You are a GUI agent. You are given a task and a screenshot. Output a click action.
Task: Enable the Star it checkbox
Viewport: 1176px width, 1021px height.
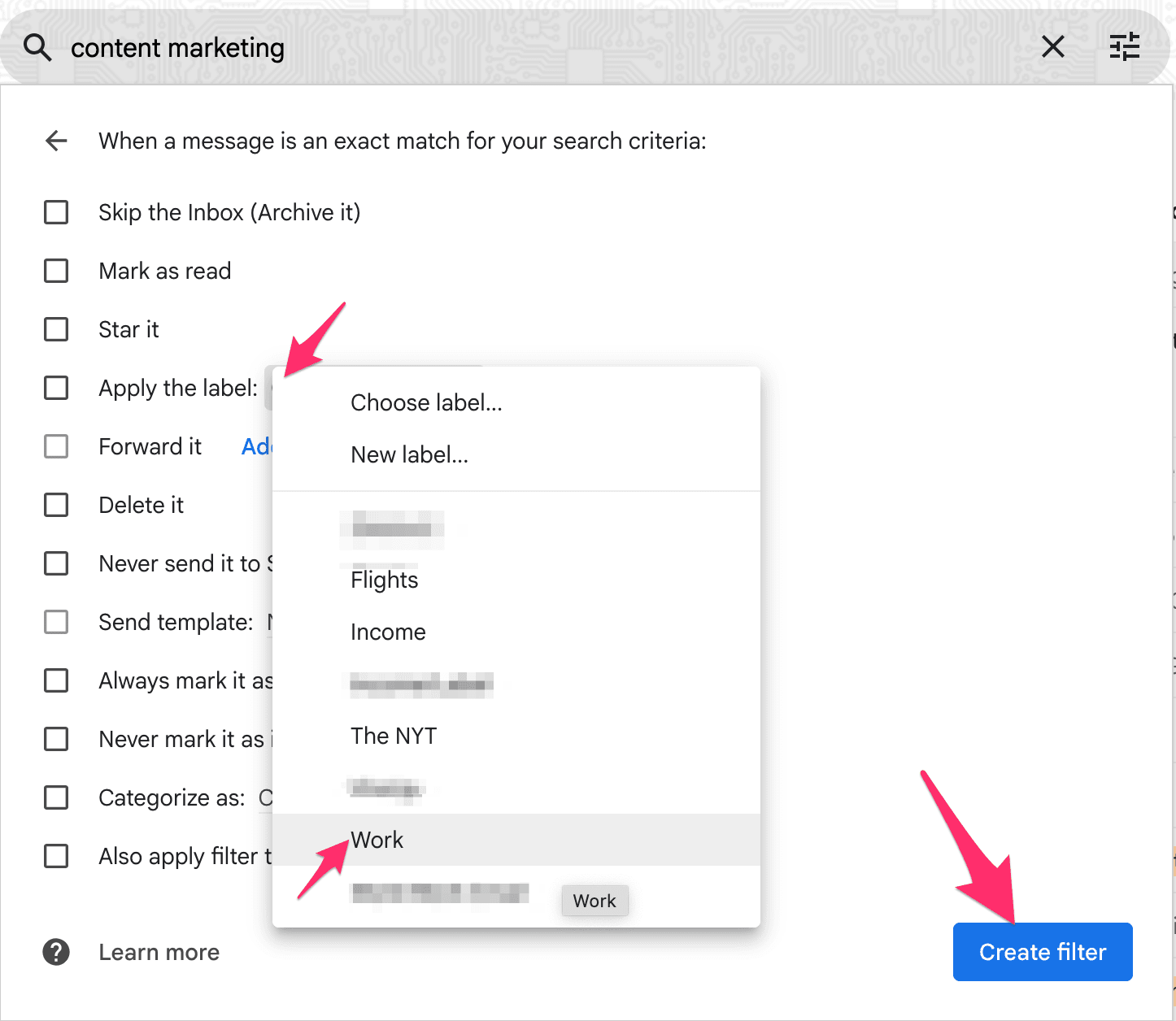click(55, 329)
